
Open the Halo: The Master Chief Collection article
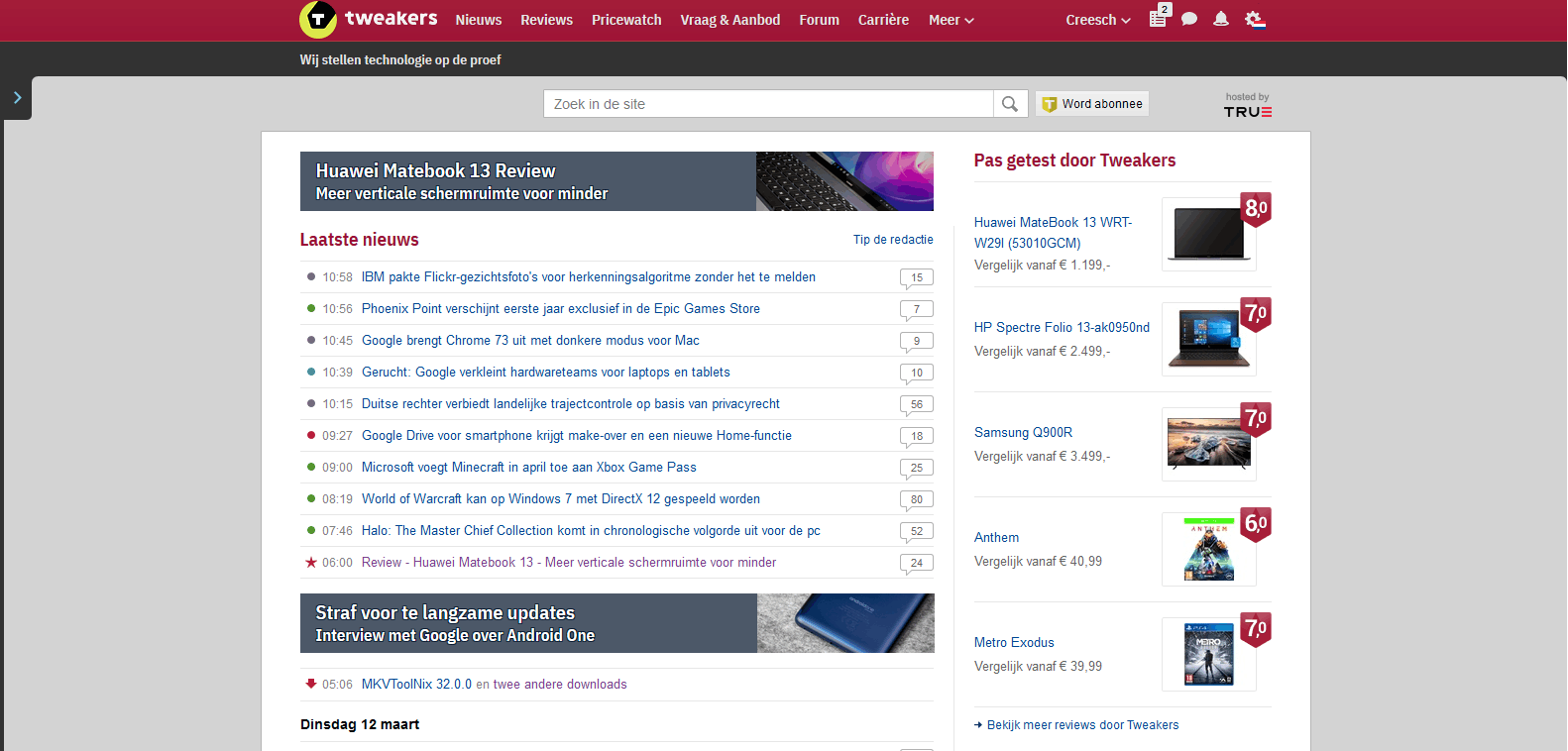point(591,531)
